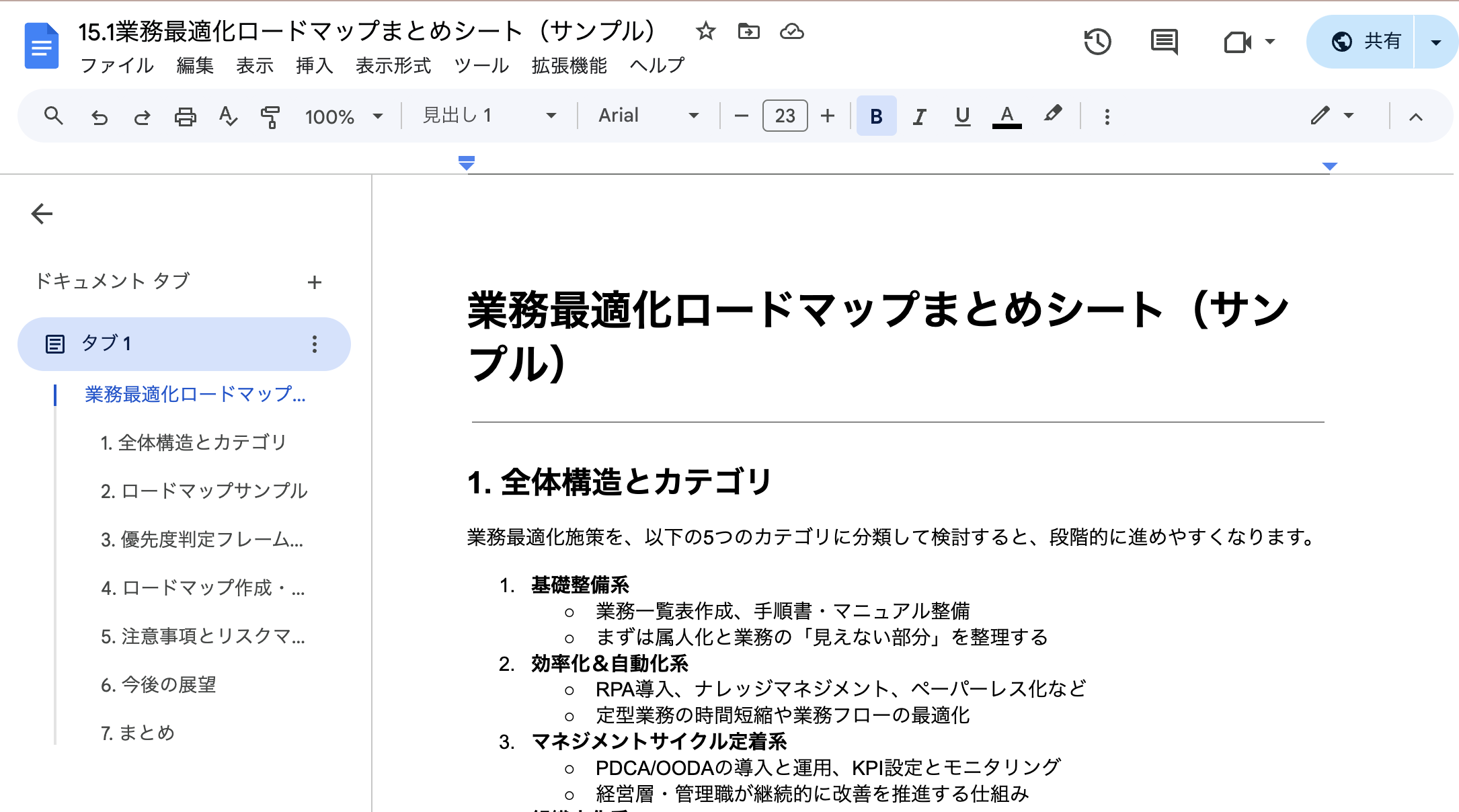Star this document

[x=705, y=31]
